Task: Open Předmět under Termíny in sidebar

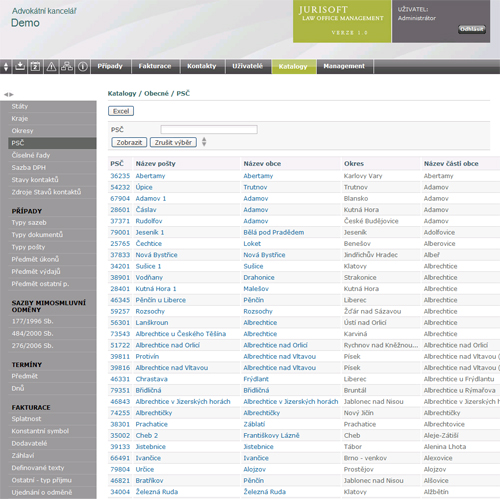Action: 52,376
